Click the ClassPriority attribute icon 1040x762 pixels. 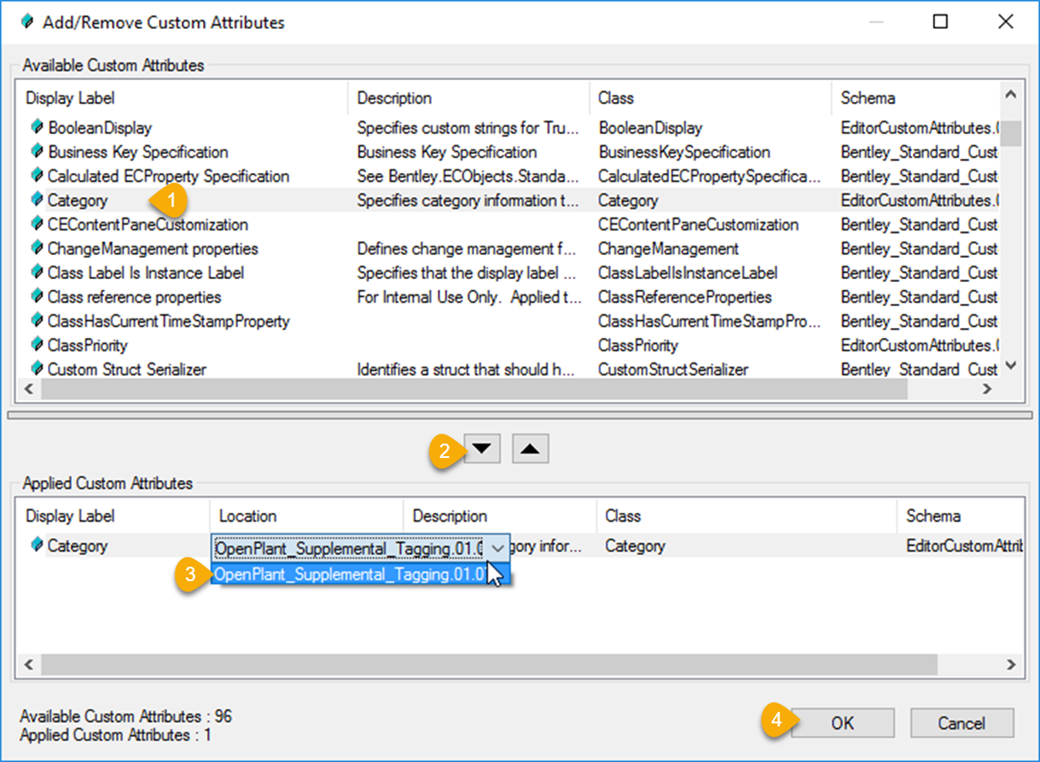point(37,345)
